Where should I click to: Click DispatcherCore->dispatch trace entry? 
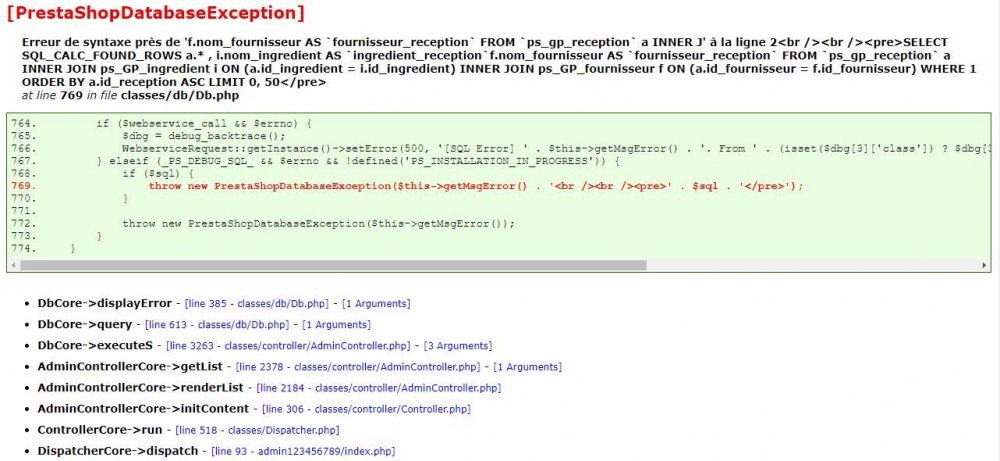(118, 451)
